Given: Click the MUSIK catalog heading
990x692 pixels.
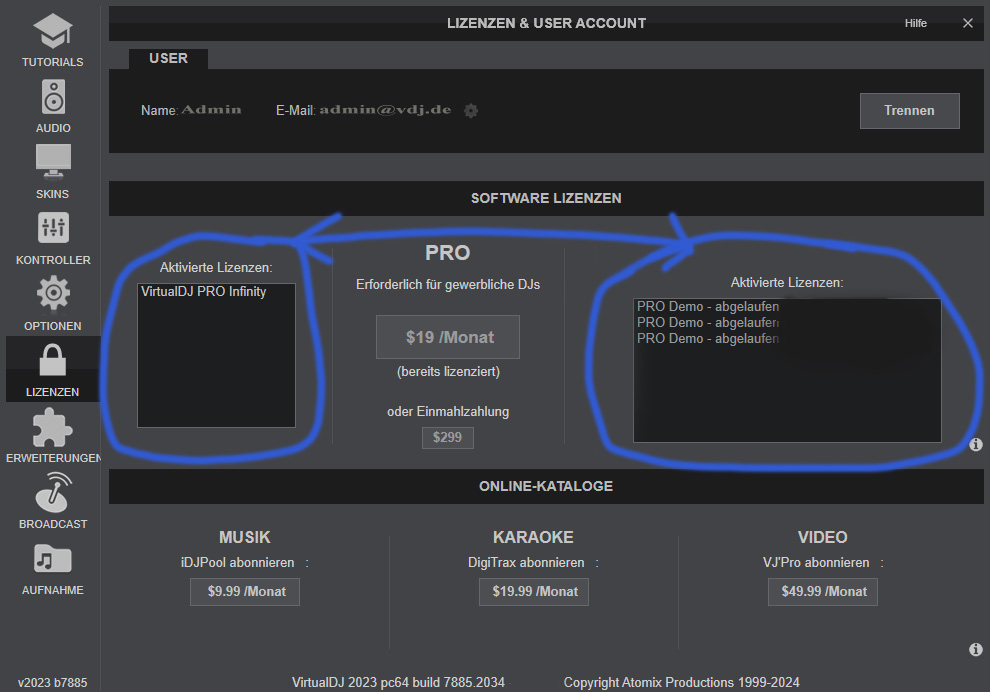Looking at the screenshot, I should pos(244,537).
